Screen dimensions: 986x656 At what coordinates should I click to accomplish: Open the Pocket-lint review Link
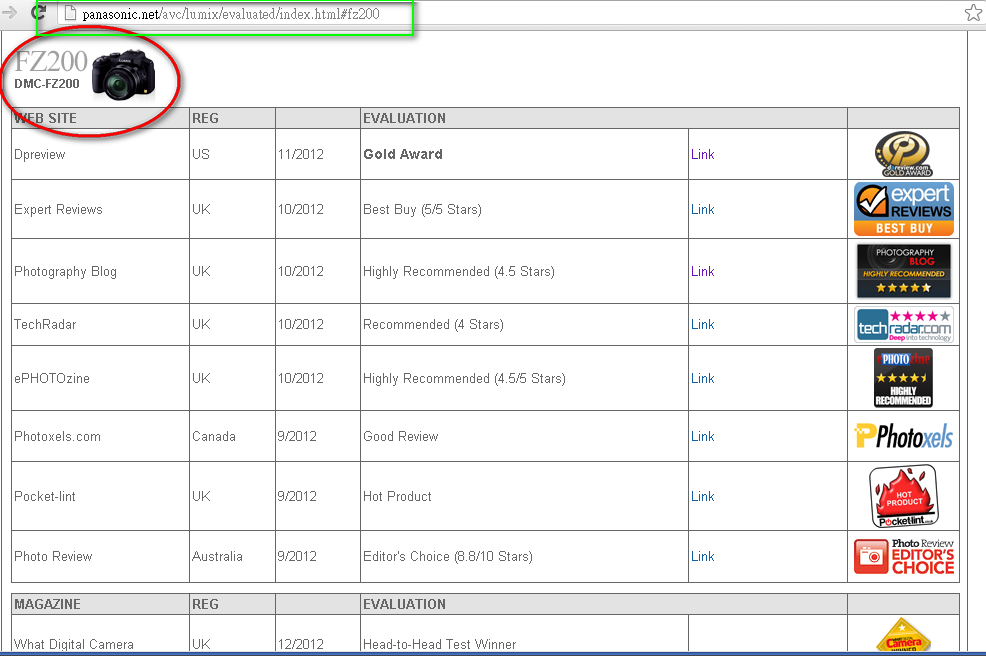(702, 496)
